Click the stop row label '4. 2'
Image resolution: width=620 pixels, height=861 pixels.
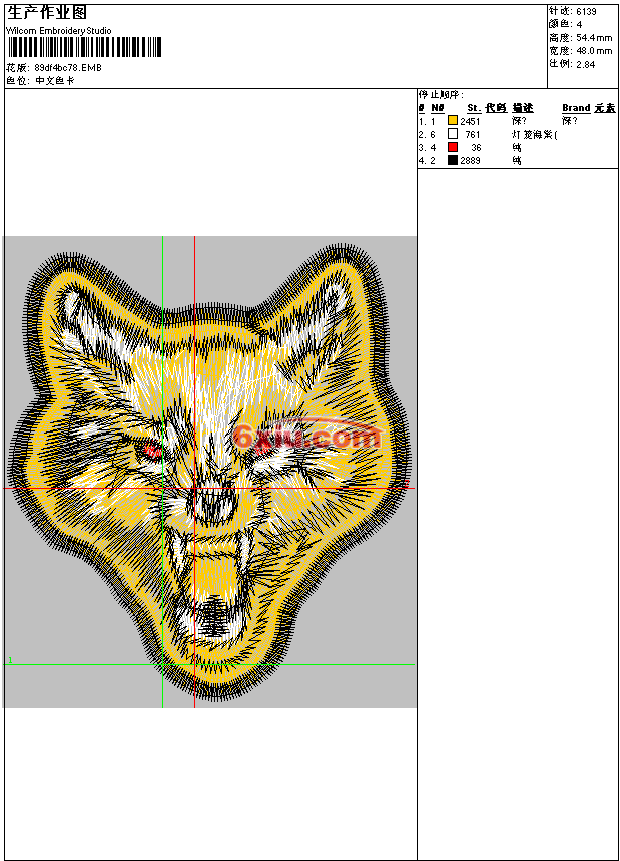click(x=427, y=161)
